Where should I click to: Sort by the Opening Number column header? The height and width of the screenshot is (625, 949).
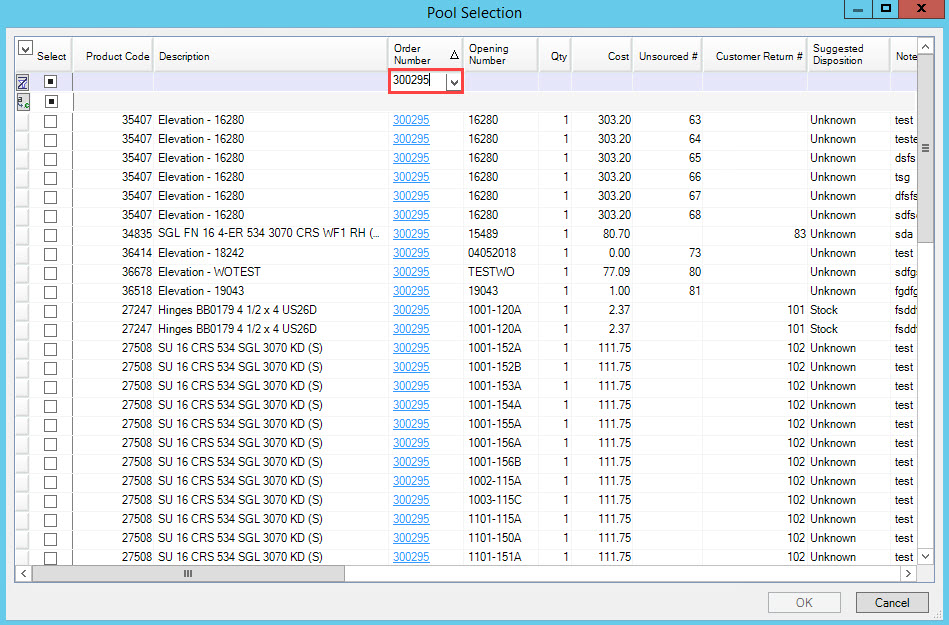[501, 54]
